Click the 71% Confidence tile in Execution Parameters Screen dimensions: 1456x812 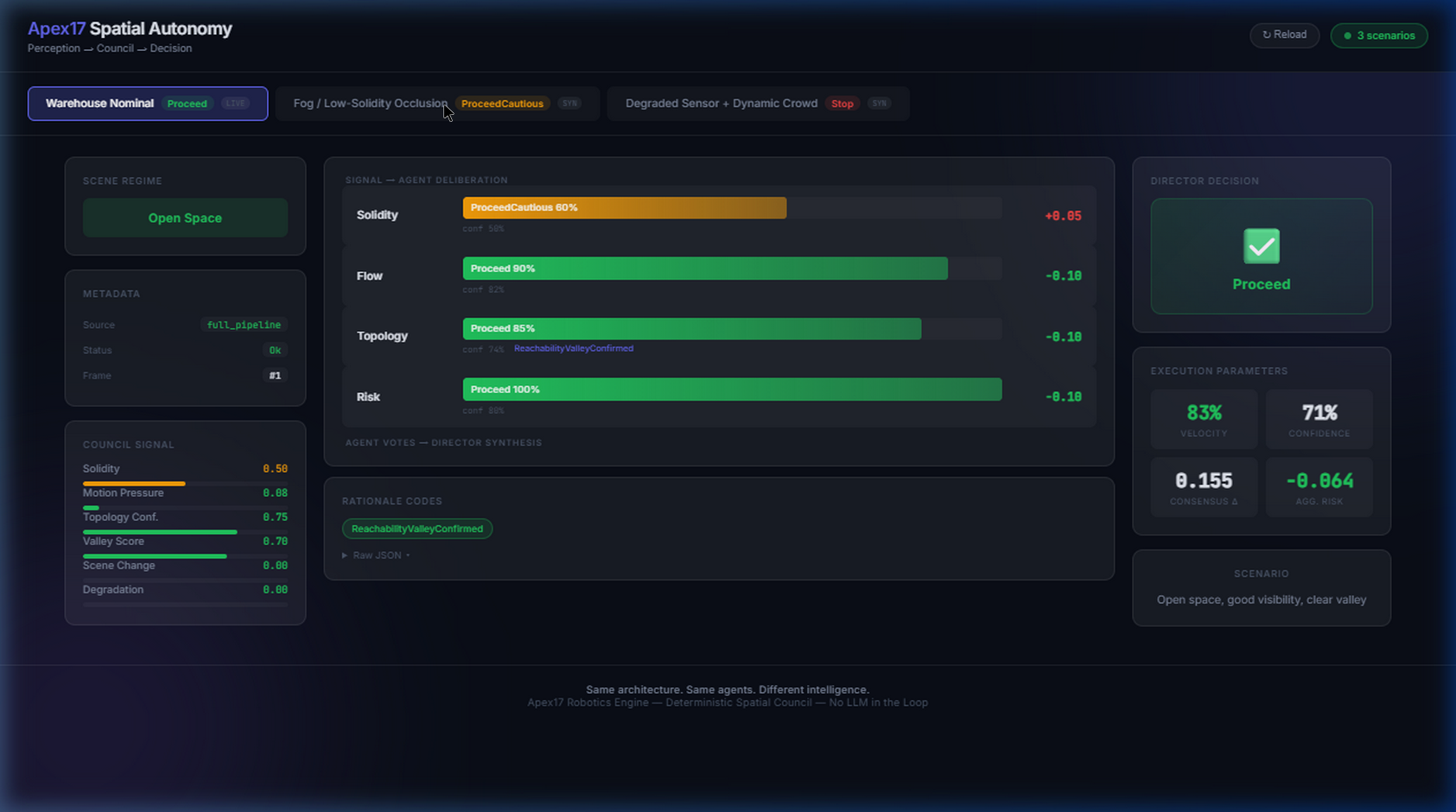[x=1319, y=419]
